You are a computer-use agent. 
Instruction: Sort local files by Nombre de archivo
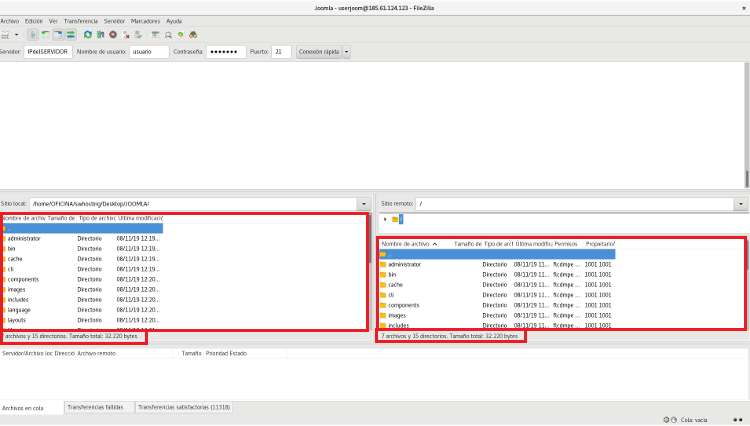(23, 218)
